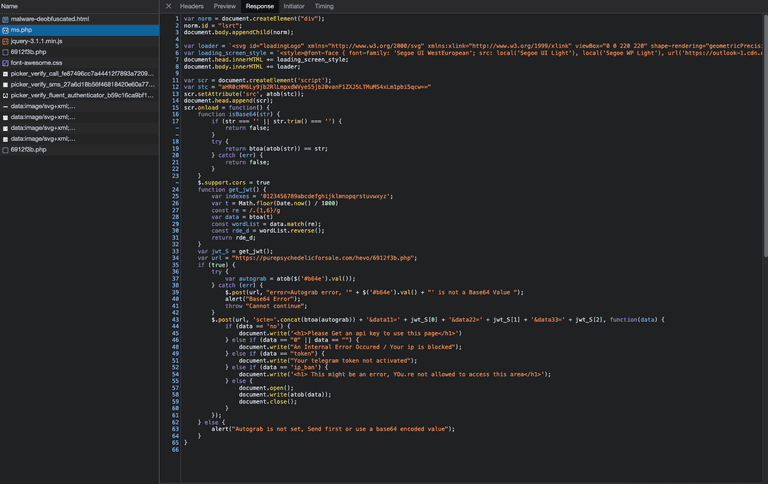Image resolution: width=768 pixels, height=484 pixels.
Task: Click the 'Your telegram token not activated' line
Action: pos(328,361)
